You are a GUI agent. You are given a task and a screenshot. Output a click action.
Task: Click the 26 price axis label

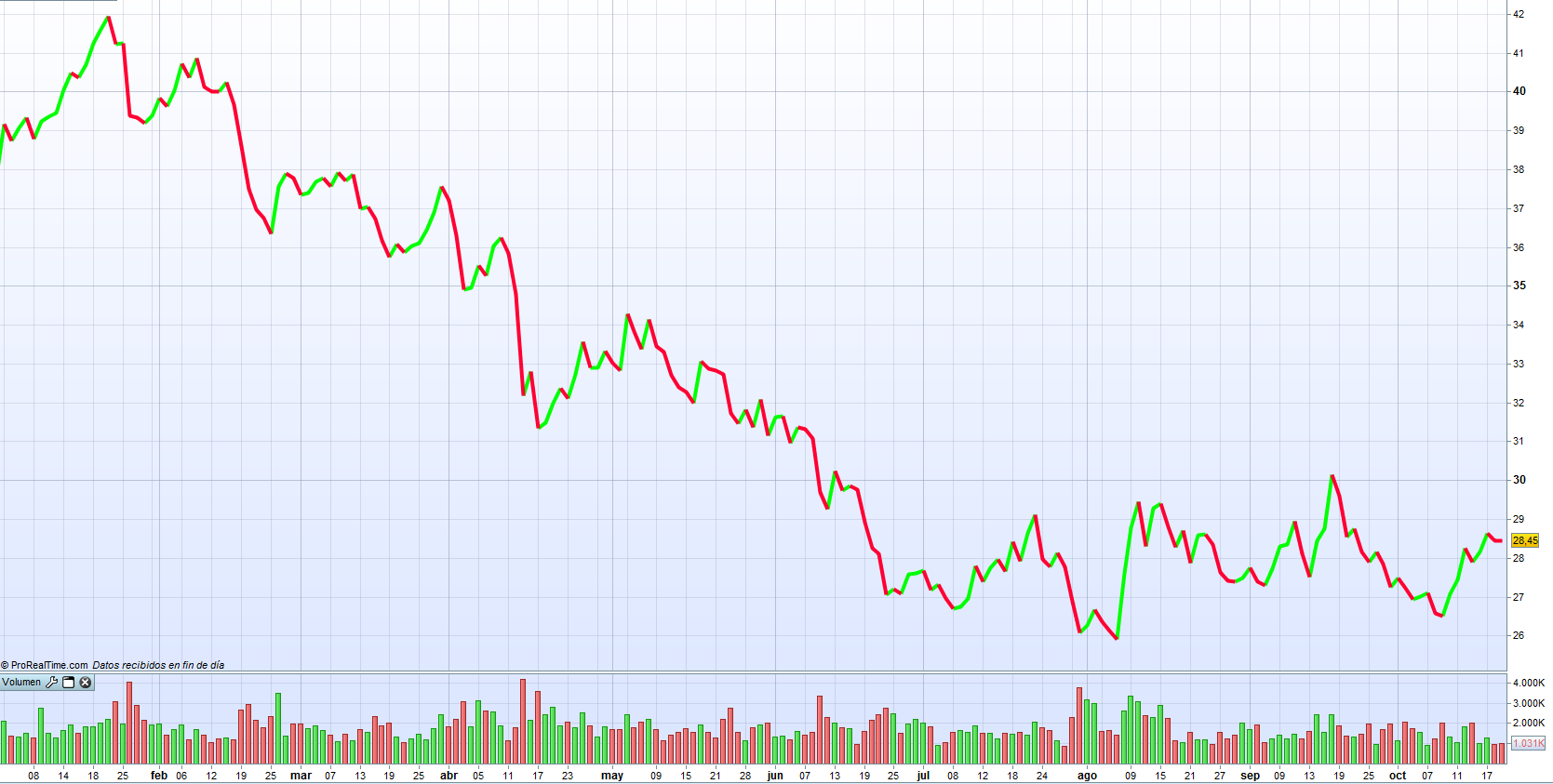click(x=1519, y=635)
